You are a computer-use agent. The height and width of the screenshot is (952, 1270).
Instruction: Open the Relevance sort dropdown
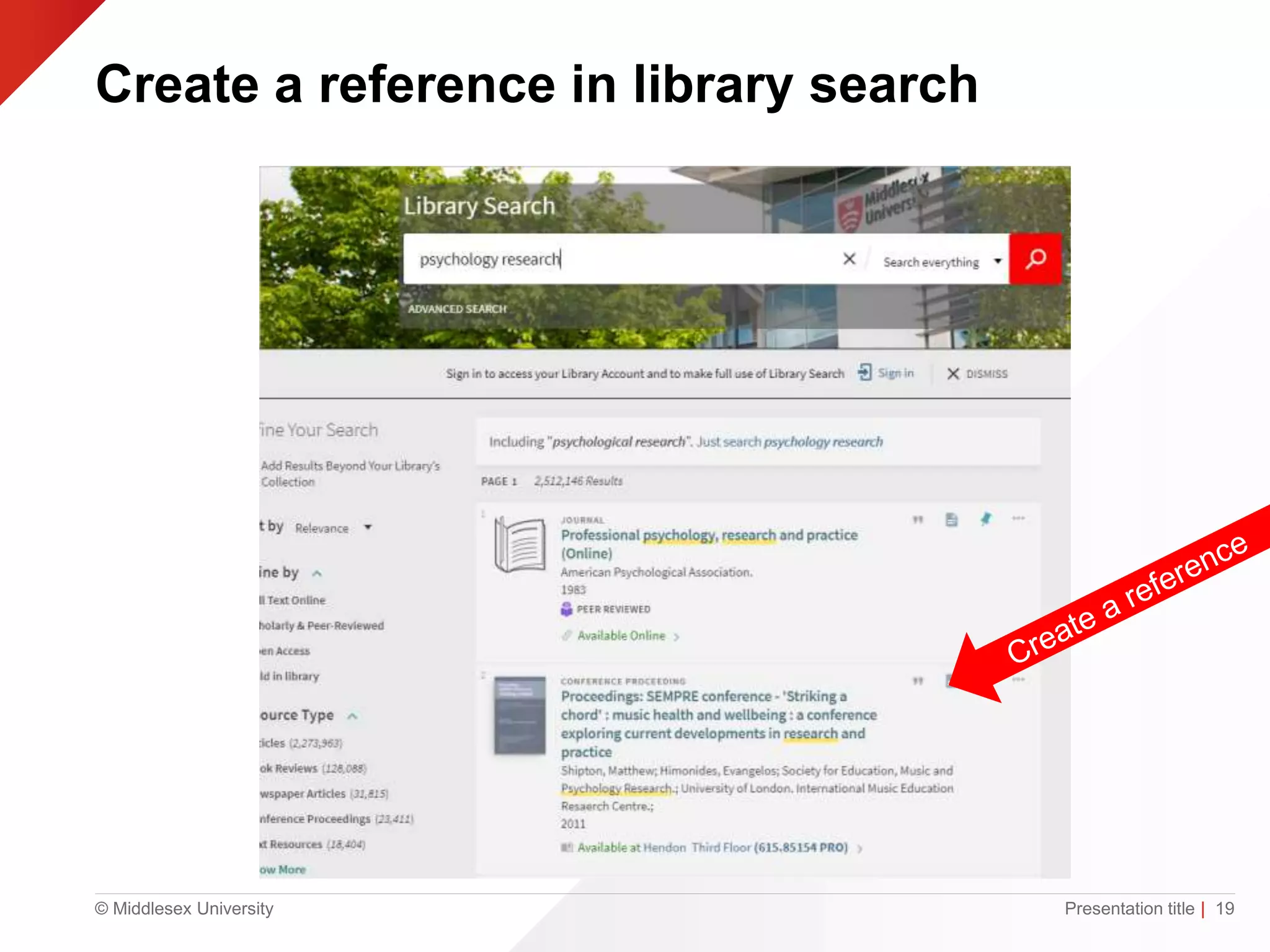[x=334, y=528]
